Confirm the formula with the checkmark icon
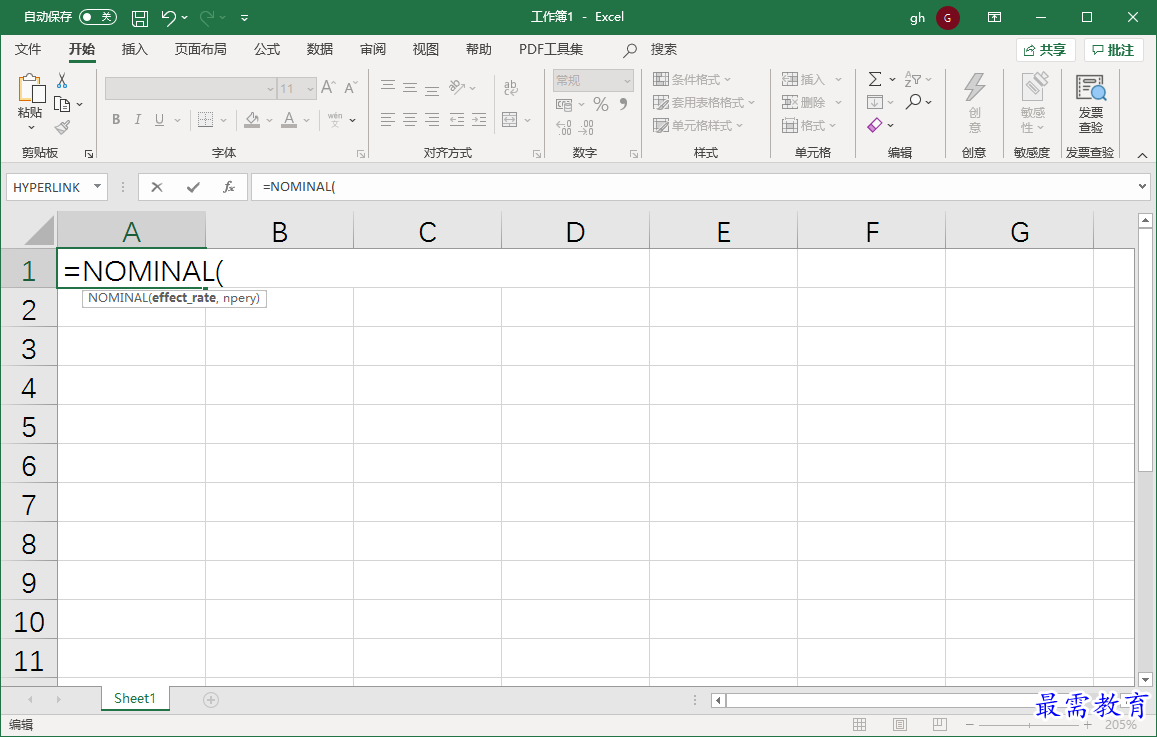This screenshot has width=1157, height=737. pyautogui.click(x=193, y=187)
